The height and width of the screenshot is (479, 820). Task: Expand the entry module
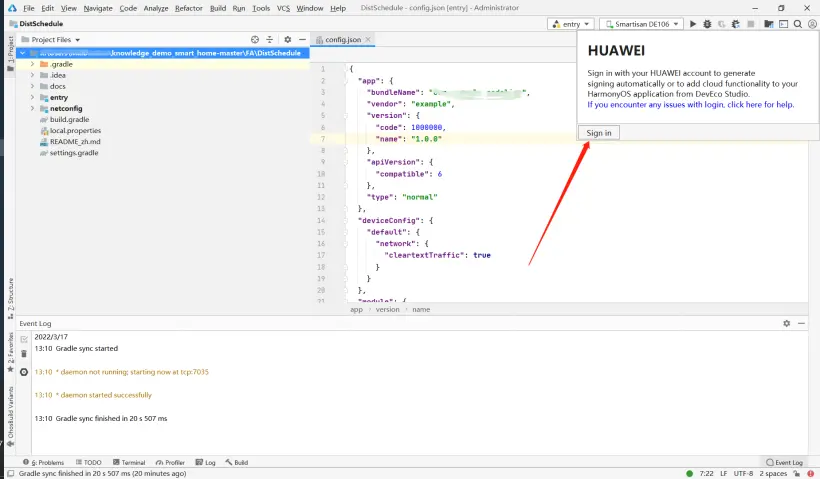tap(32, 97)
